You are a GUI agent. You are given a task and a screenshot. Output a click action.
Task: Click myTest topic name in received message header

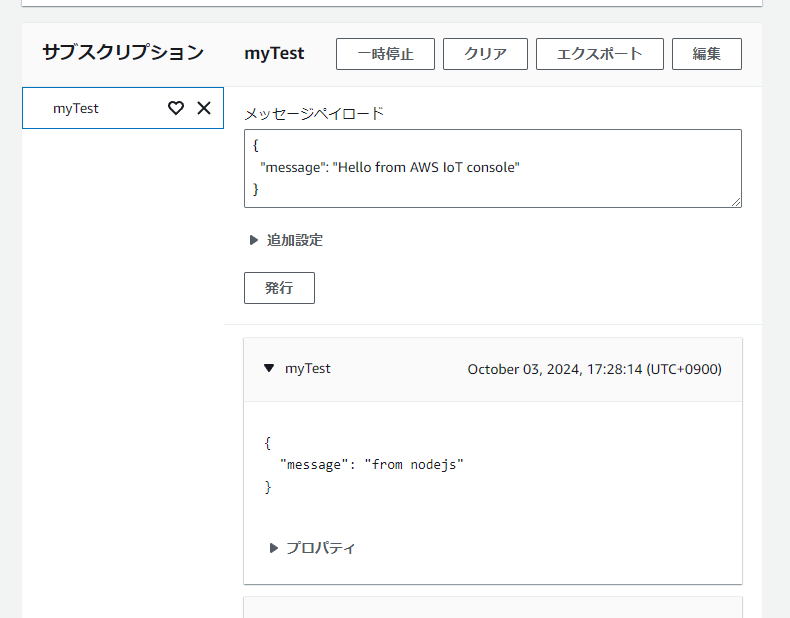(x=307, y=369)
